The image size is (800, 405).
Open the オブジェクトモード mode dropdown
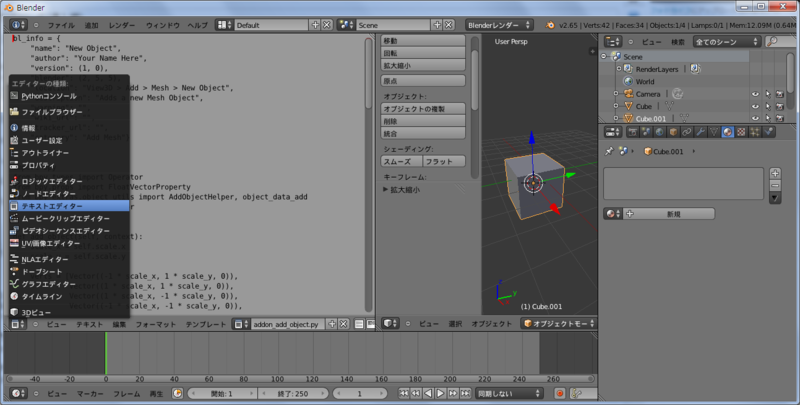(x=559, y=323)
